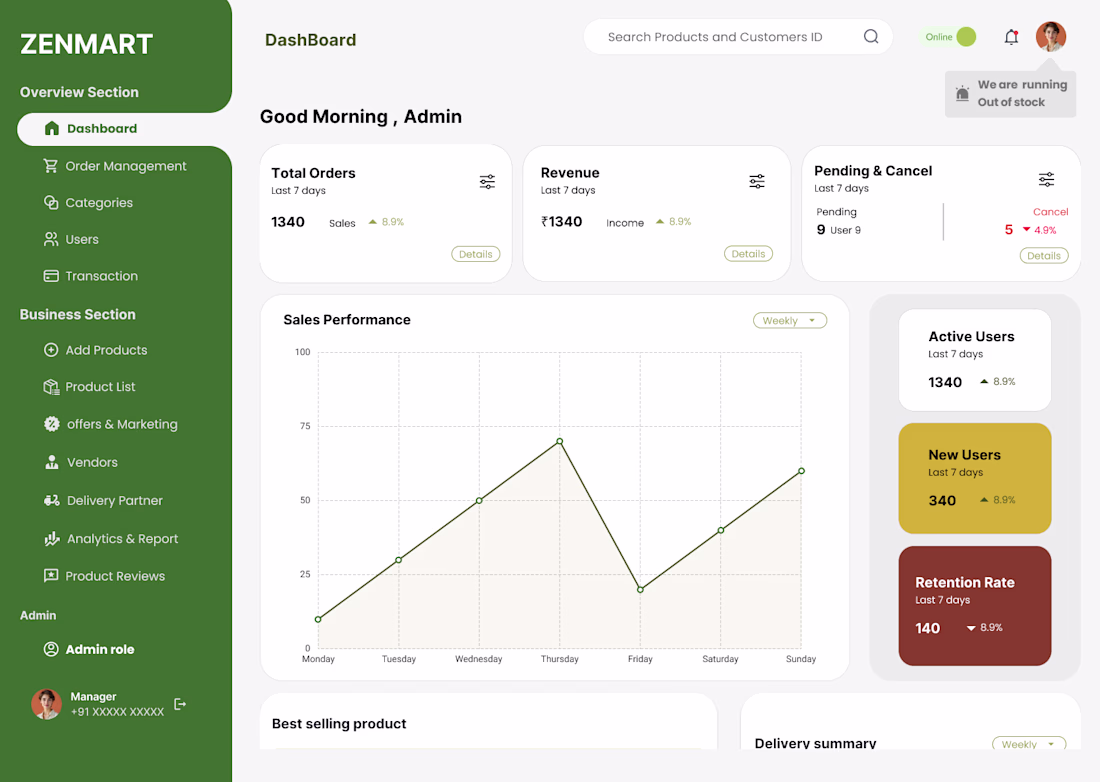Viewport: 1100px width, 782px height.
Task: Click the Product List box icon
Action: (x=51, y=386)
